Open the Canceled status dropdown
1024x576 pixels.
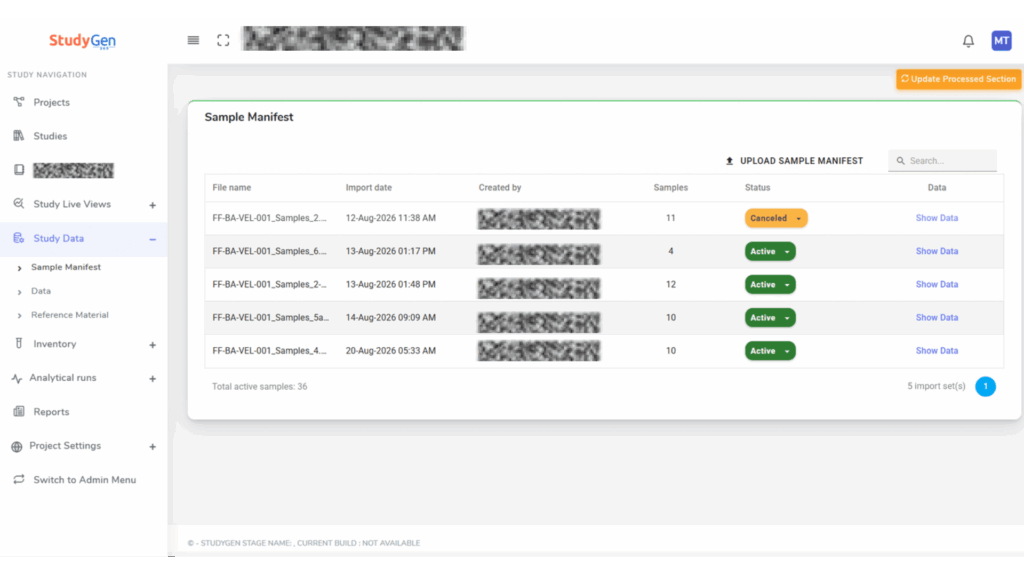[776, 218]
